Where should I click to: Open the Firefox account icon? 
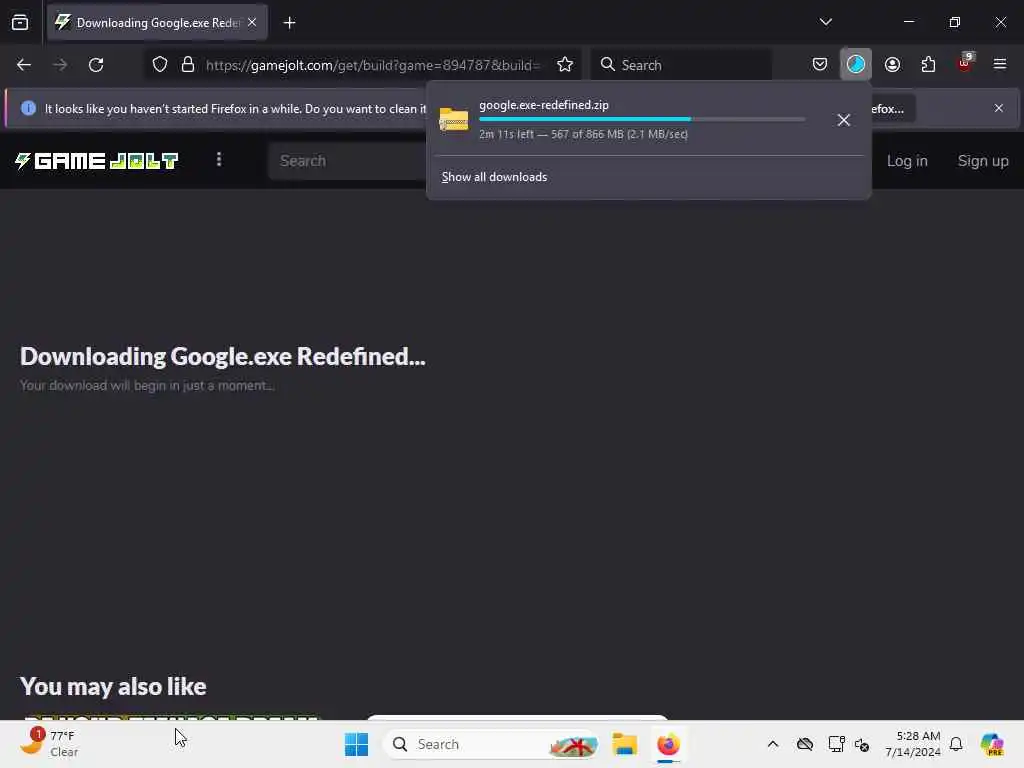892,65
